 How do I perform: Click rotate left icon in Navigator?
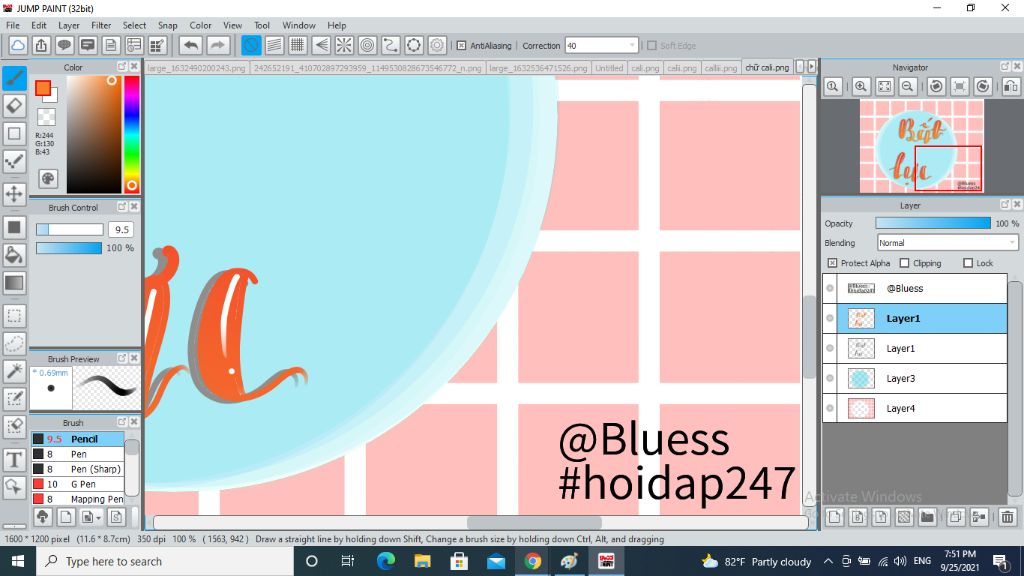pos(936,86)
